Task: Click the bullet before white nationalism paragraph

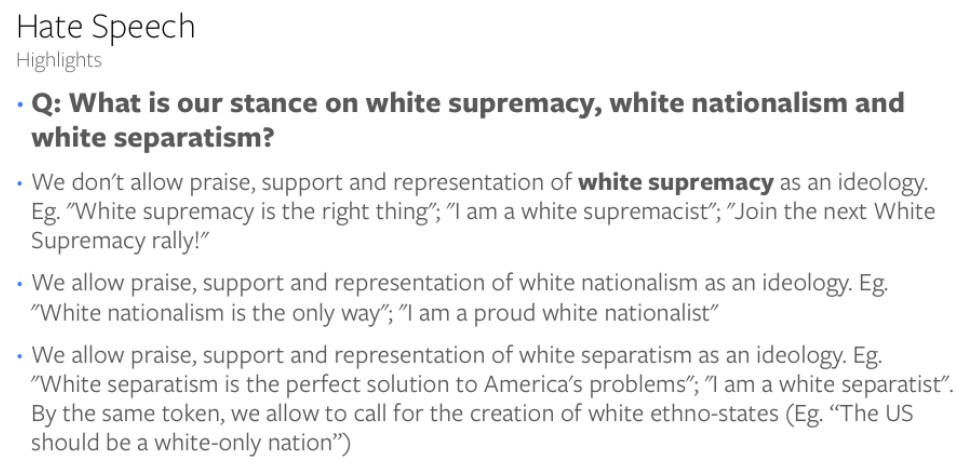Action: 20,284
